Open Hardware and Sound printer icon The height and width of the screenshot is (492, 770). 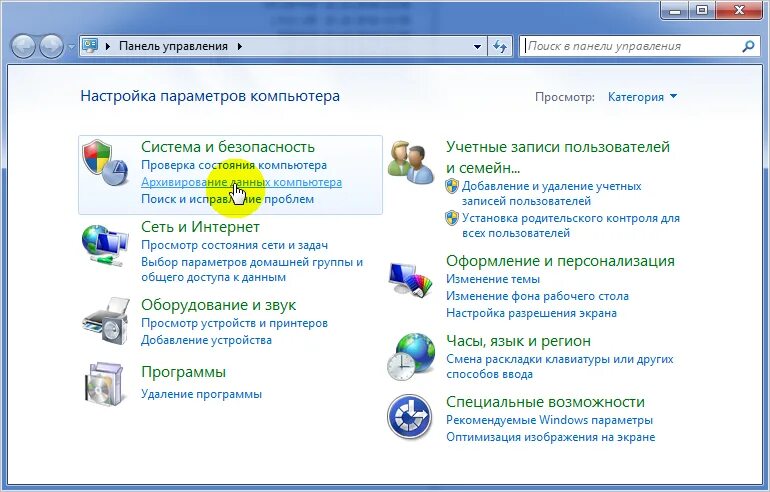pos(105,320)
